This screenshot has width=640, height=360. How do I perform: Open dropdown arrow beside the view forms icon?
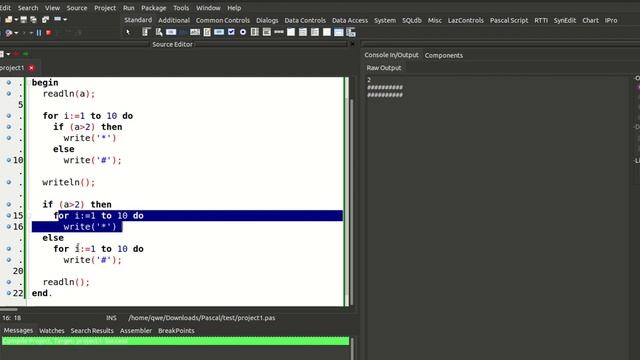(65, 19)
